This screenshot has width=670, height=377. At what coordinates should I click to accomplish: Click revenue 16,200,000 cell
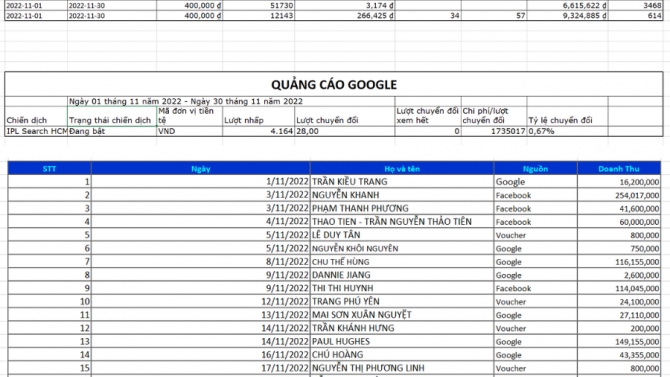point(619,182)
